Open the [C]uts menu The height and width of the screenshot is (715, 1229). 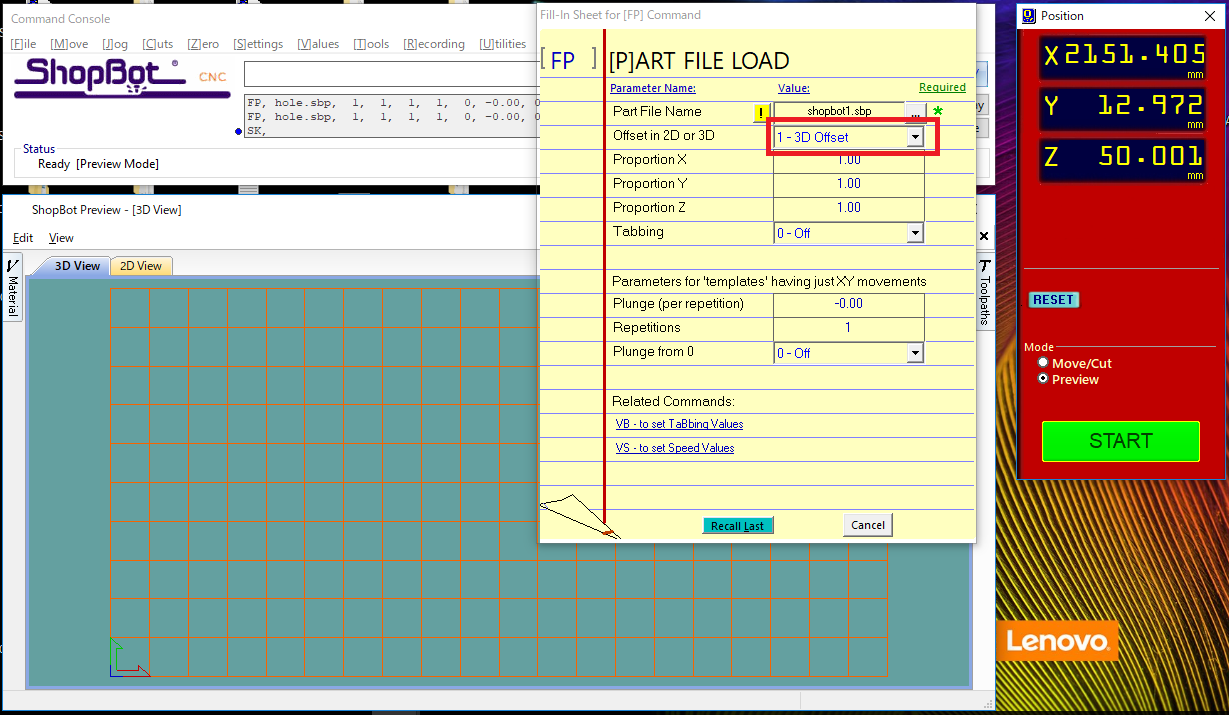tap(158, 44)
